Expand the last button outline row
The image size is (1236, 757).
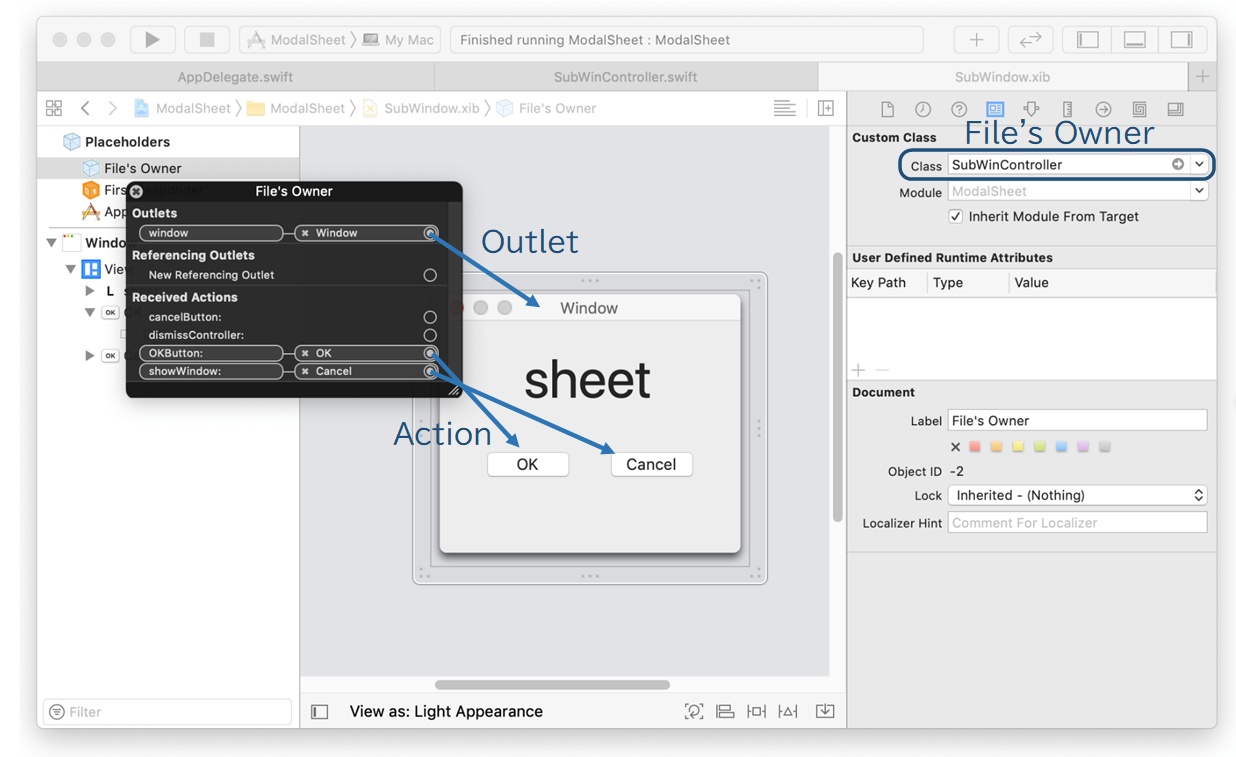[90, 355]
